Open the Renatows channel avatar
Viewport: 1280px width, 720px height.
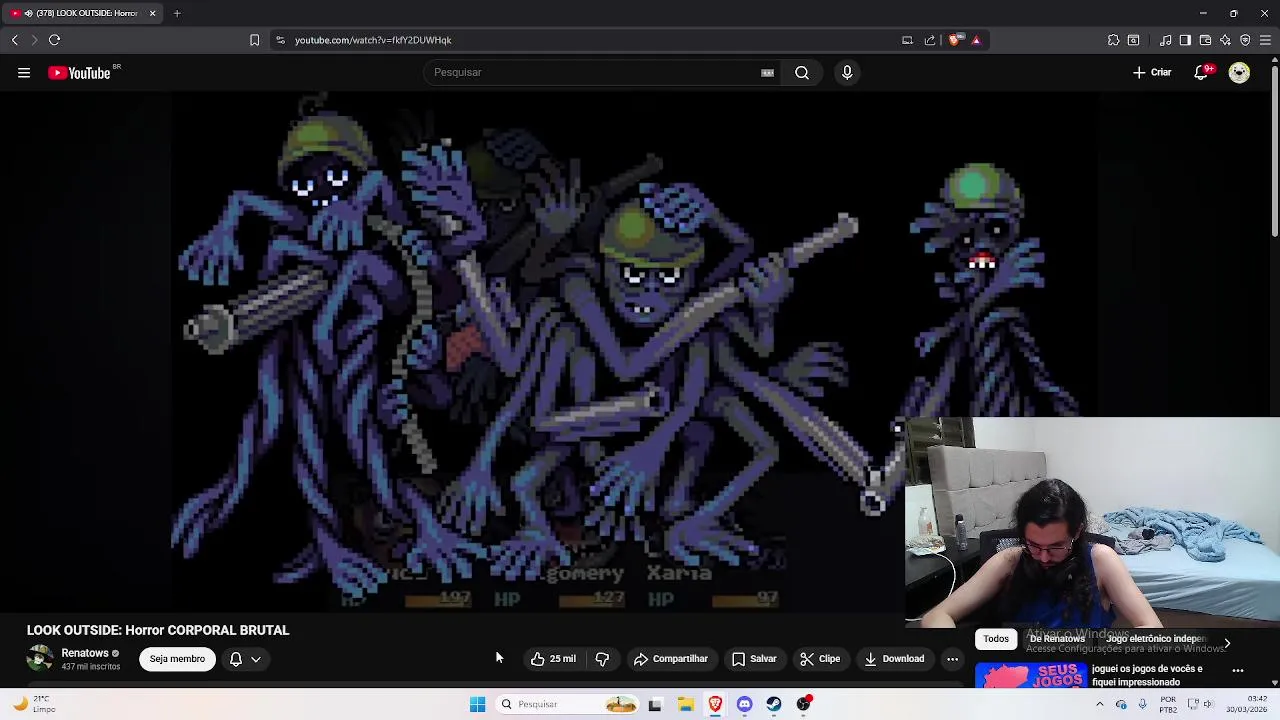(40, 659)
